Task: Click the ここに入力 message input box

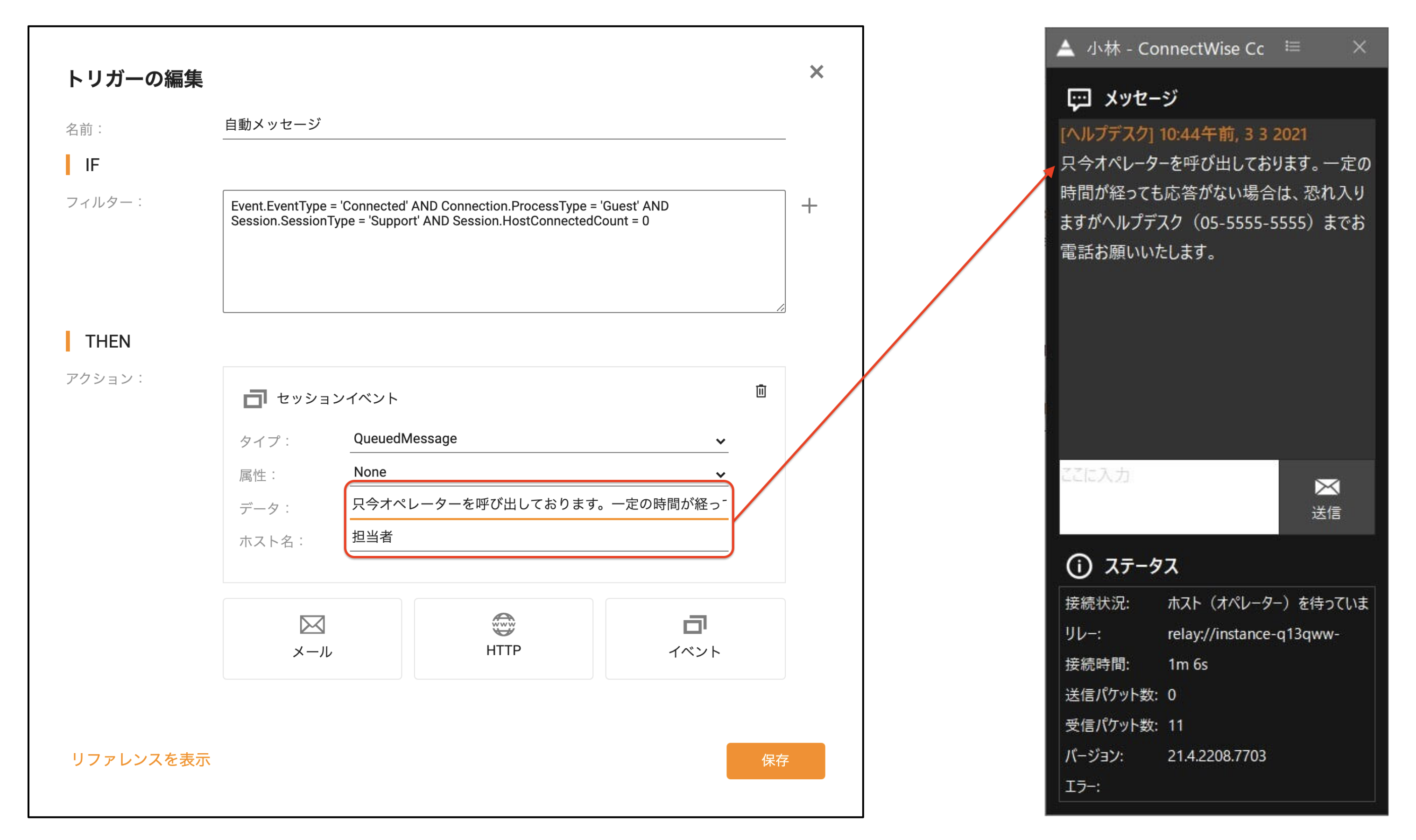Action: coord(1168,497)
